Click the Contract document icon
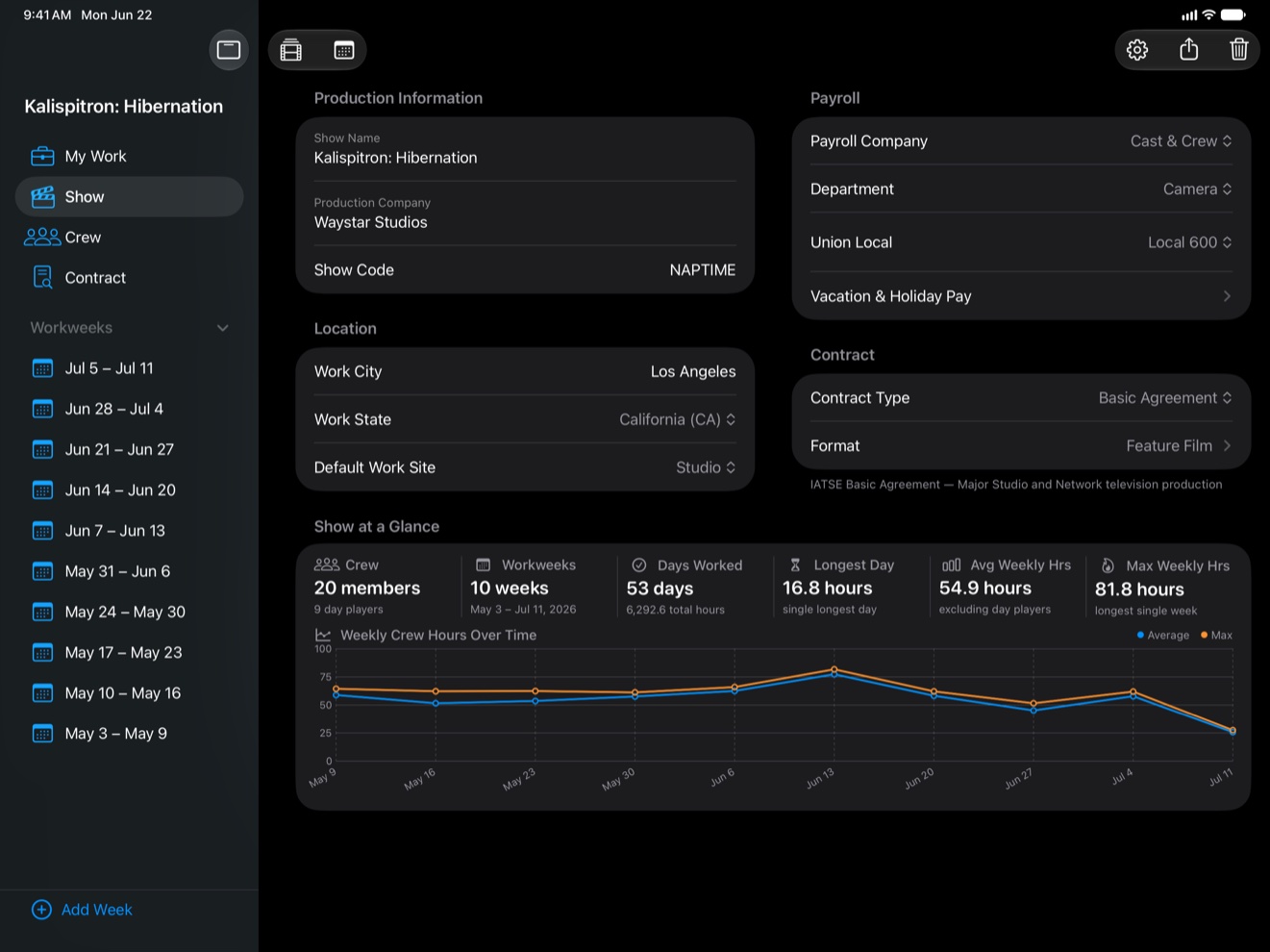 pos(42,277)
